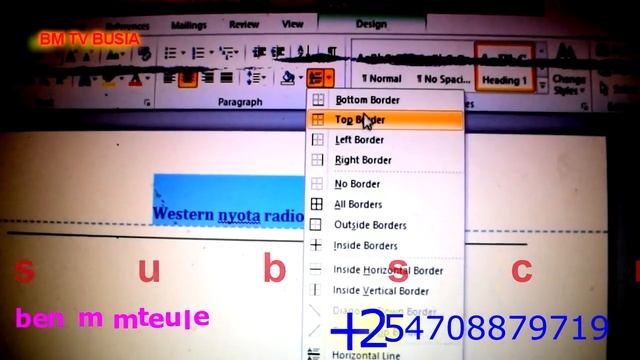Viewport: 640px width, 360px height.
Task: Select Inside Borders menu entry
Action: tap(385, 246)
